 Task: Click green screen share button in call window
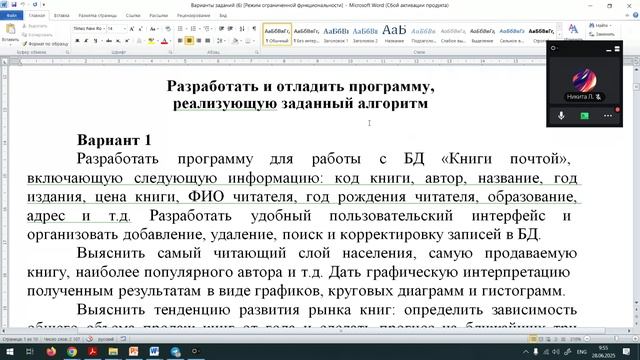[x=584, y=116]
